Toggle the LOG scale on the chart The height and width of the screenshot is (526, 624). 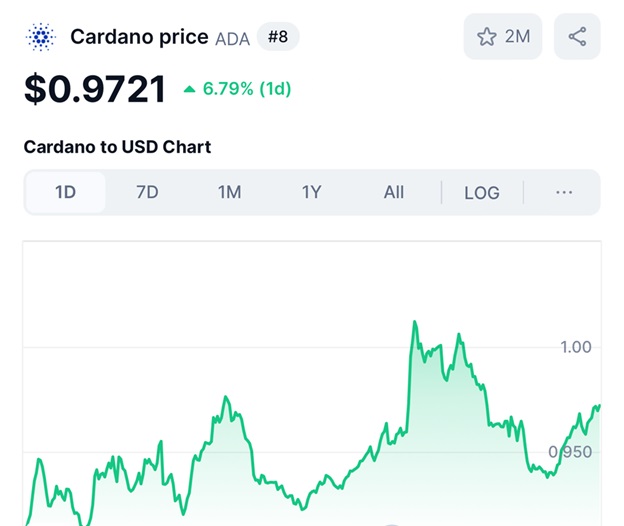481,192
